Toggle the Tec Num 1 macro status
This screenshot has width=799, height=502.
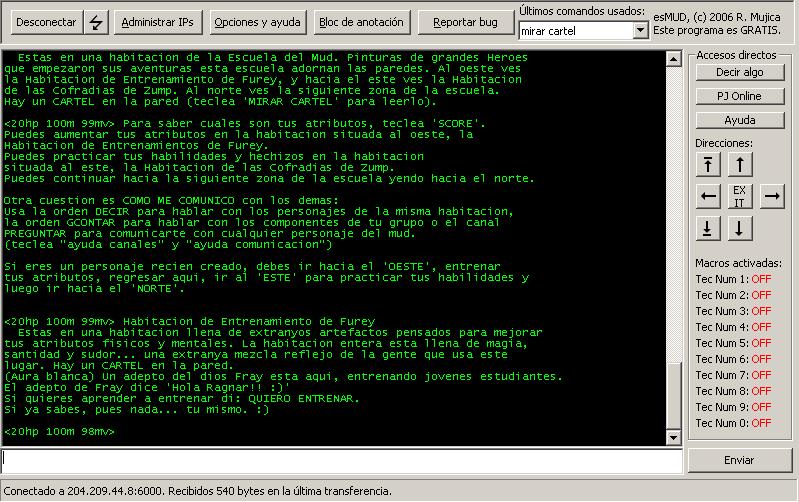click(761, 279)
